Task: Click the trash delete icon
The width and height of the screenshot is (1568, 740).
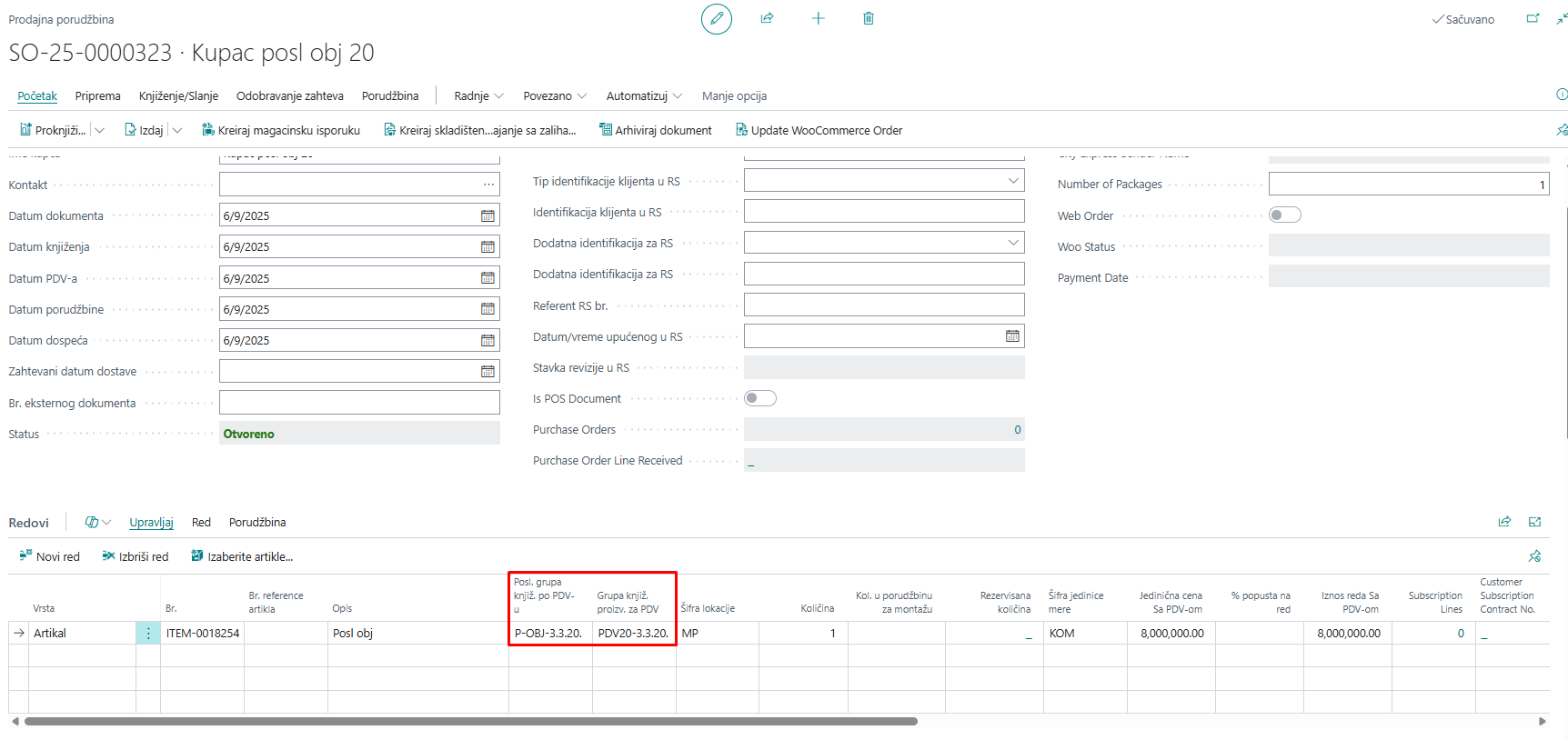Action: pyautogui.click(x=868, y=19)
